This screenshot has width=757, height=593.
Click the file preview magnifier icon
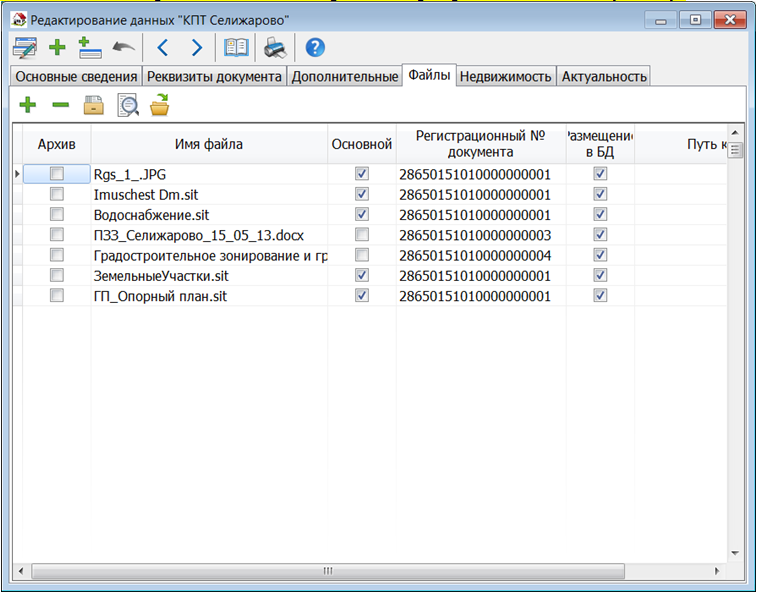127,105
